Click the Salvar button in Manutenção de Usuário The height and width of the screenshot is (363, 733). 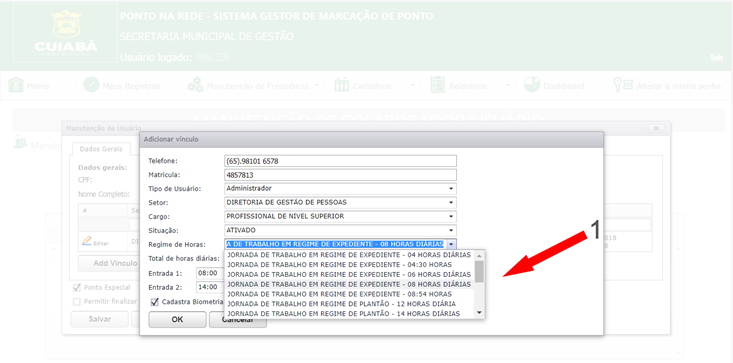tap(100, 320)
